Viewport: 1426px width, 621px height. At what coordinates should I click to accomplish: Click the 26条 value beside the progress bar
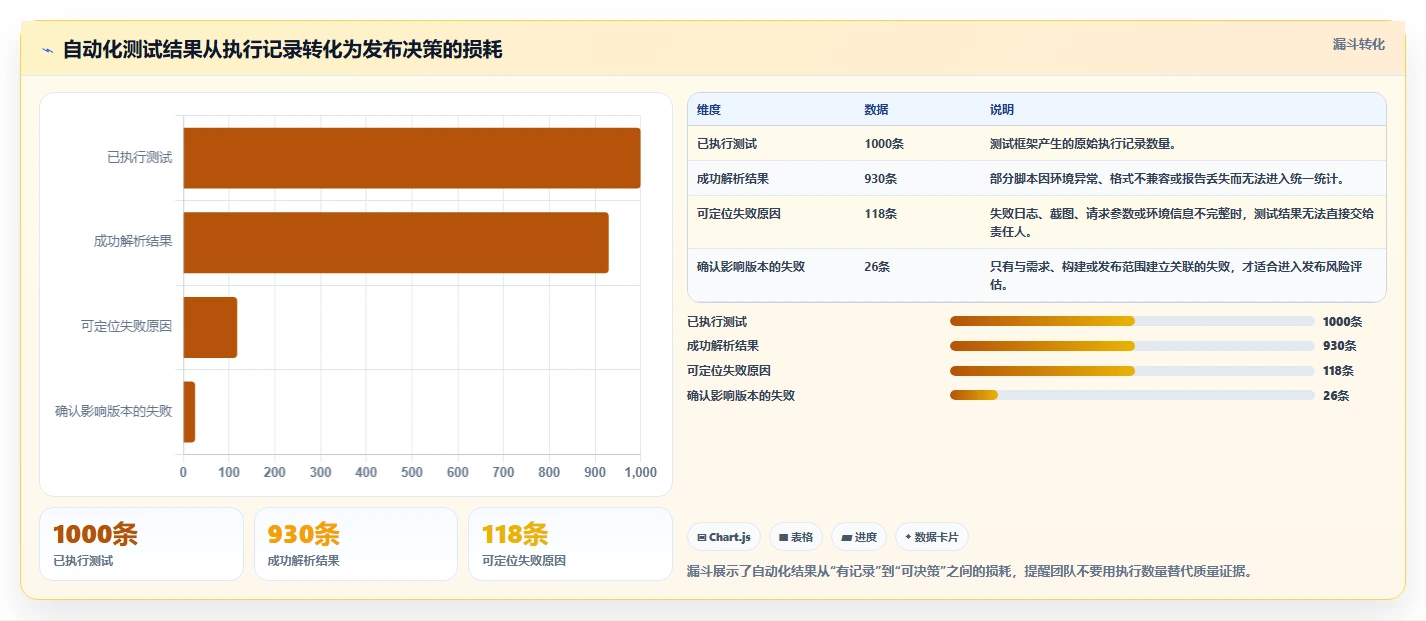click(1336, 395)
